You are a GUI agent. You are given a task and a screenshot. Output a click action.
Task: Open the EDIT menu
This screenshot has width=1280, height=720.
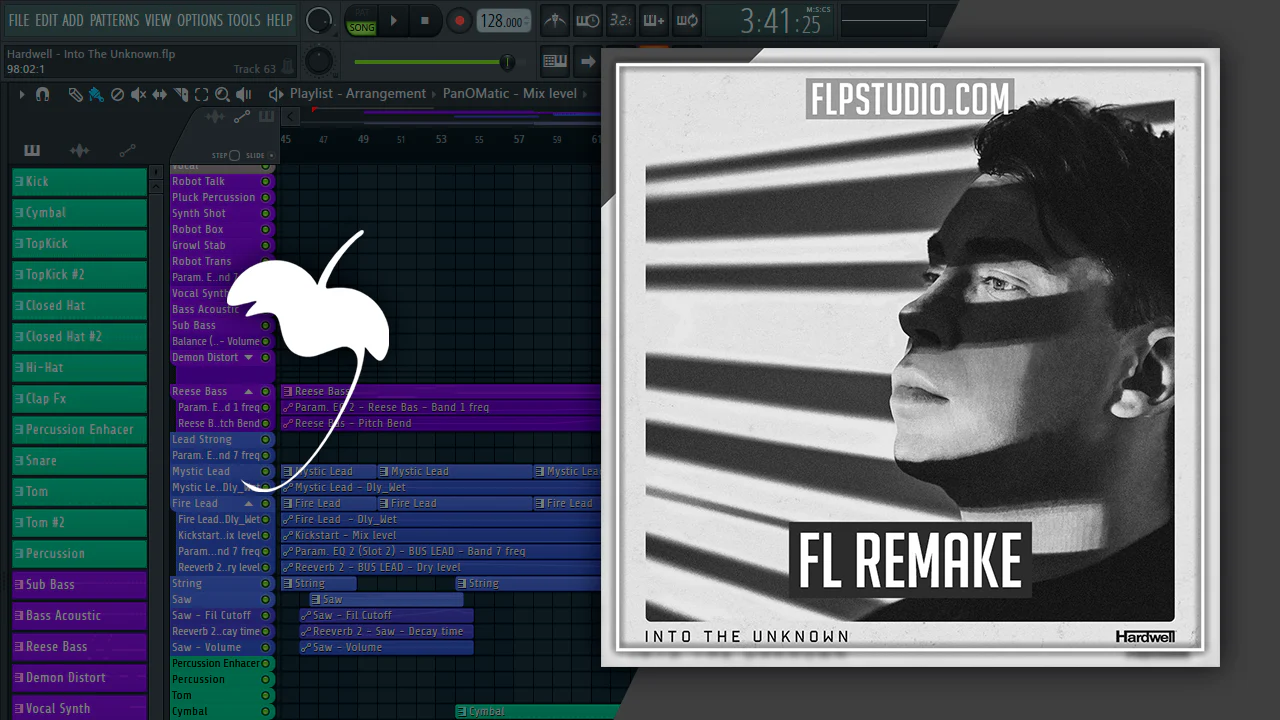pos(46,20)
